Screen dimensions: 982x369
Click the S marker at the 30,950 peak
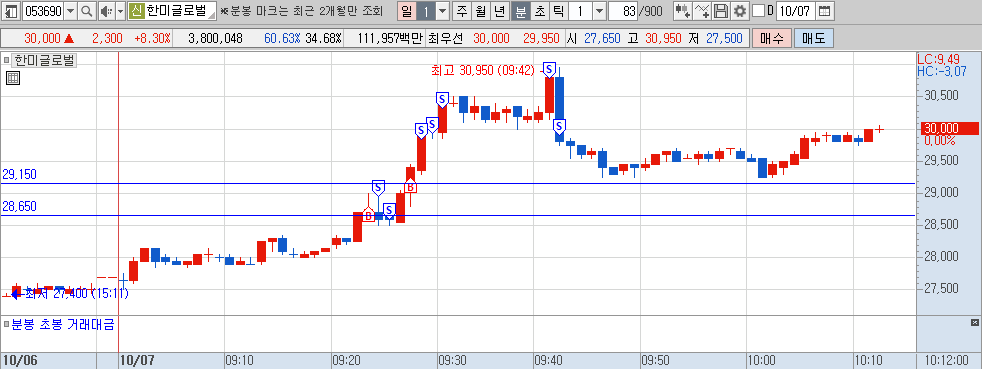[549, 69]
